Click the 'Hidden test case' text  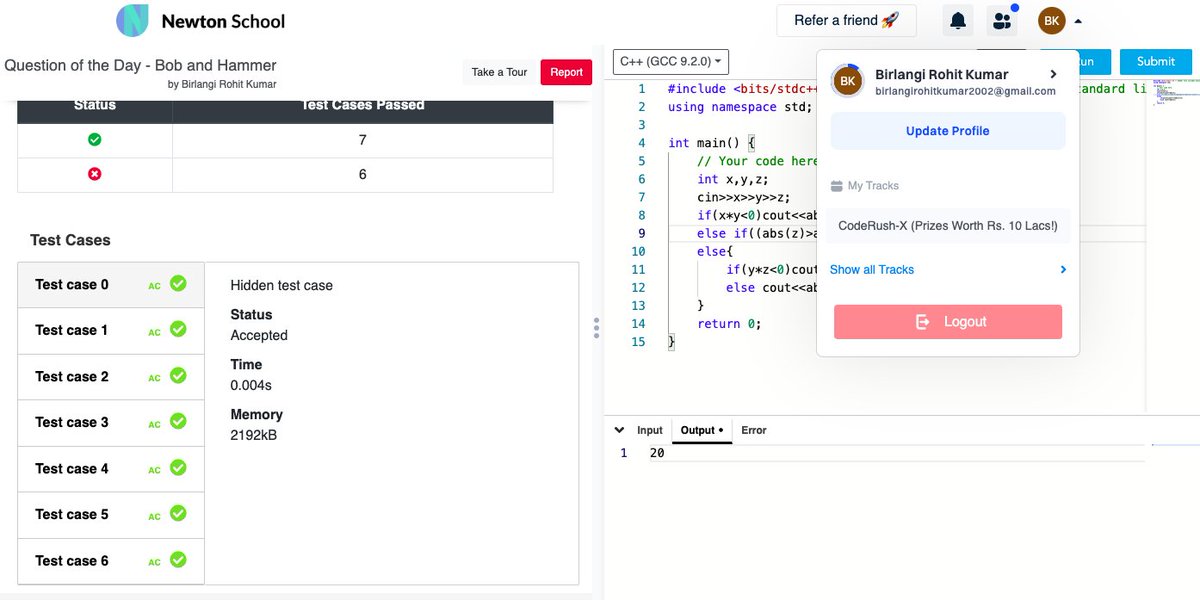[x=282, y=286]
